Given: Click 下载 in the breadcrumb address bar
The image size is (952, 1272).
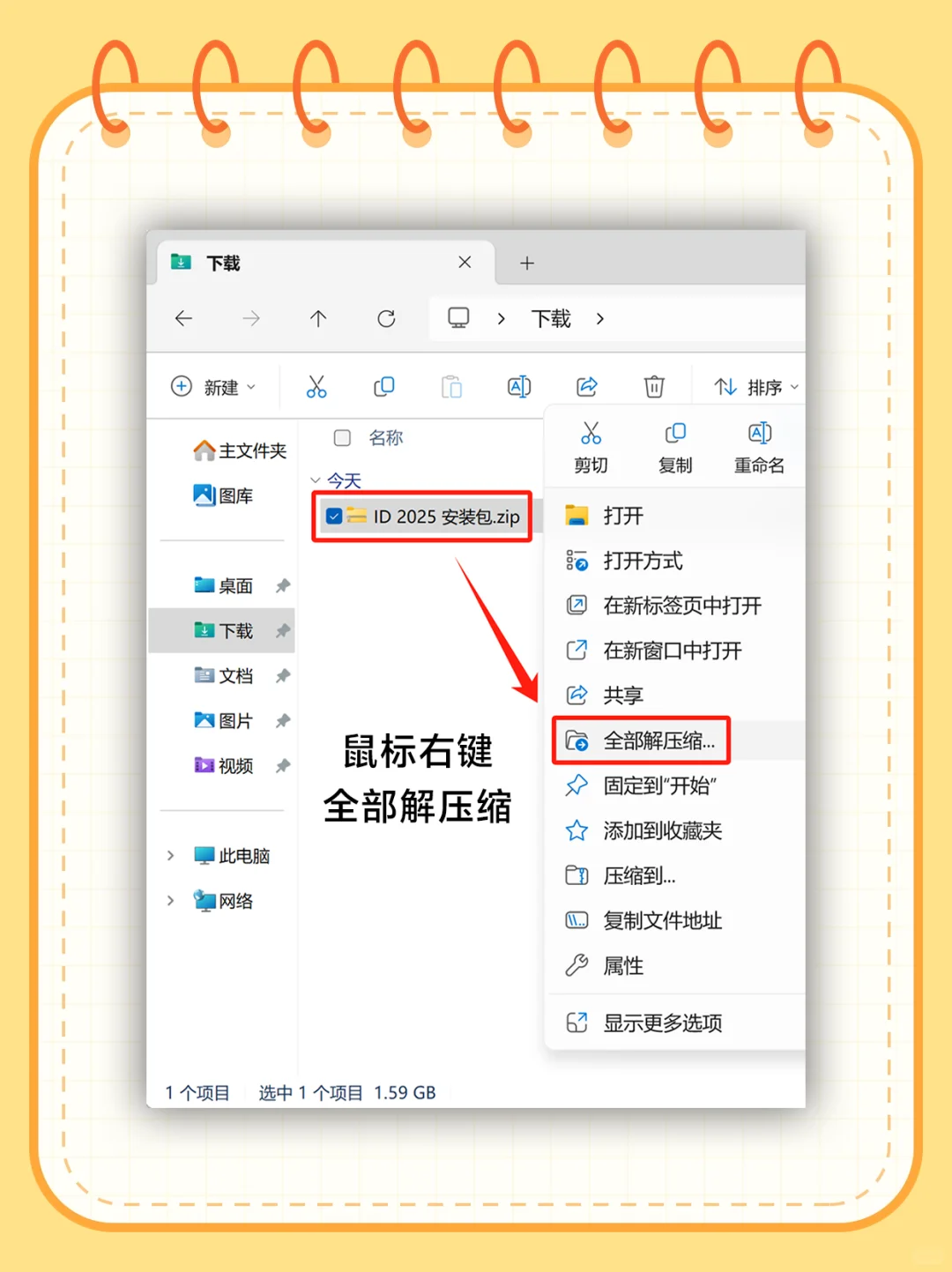Looking at the screenshot, I should pos(549,319).
